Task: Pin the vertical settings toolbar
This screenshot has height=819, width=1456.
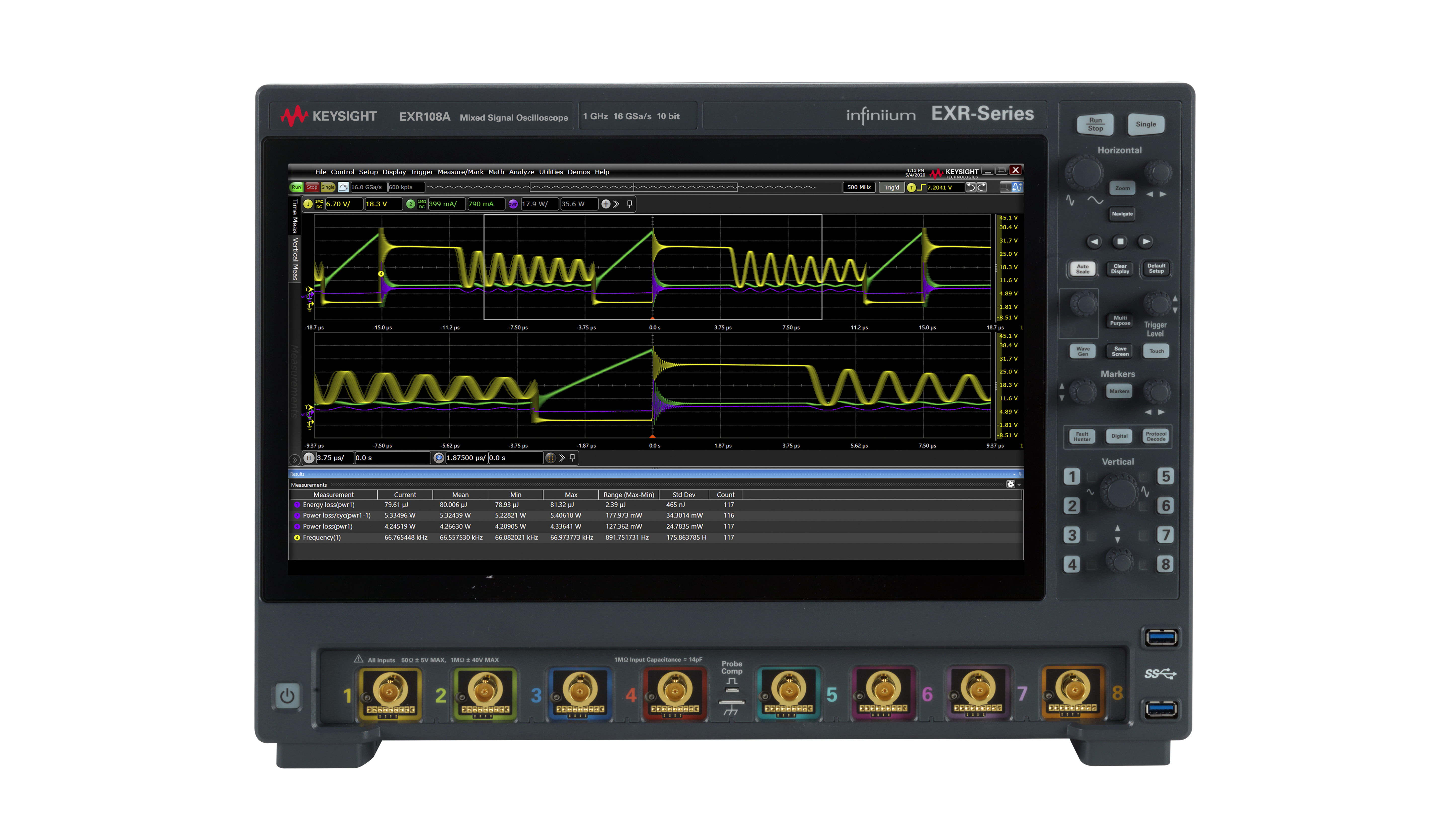Action: 629,204
